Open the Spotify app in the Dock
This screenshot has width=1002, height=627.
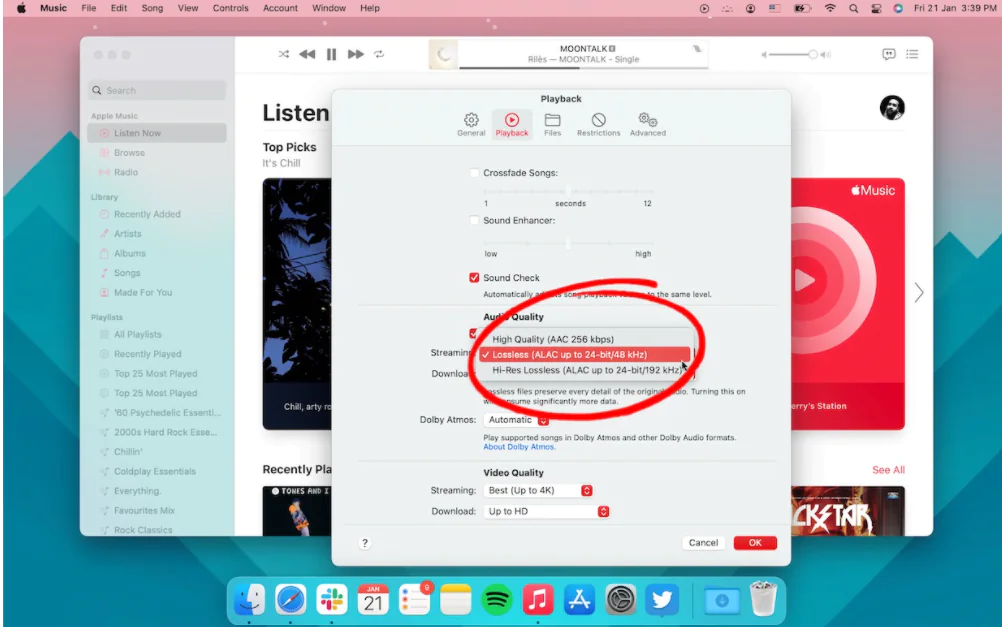(497, 600)
